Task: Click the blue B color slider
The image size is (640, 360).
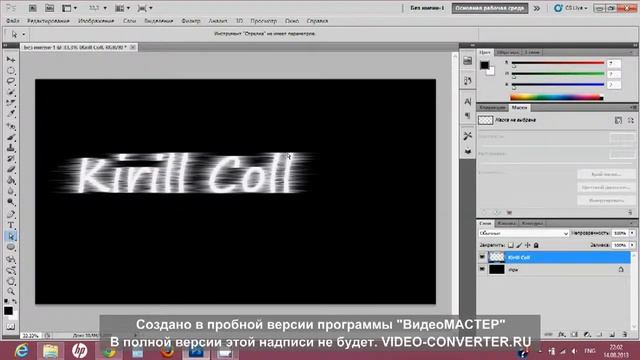Action: pos(558,84)
